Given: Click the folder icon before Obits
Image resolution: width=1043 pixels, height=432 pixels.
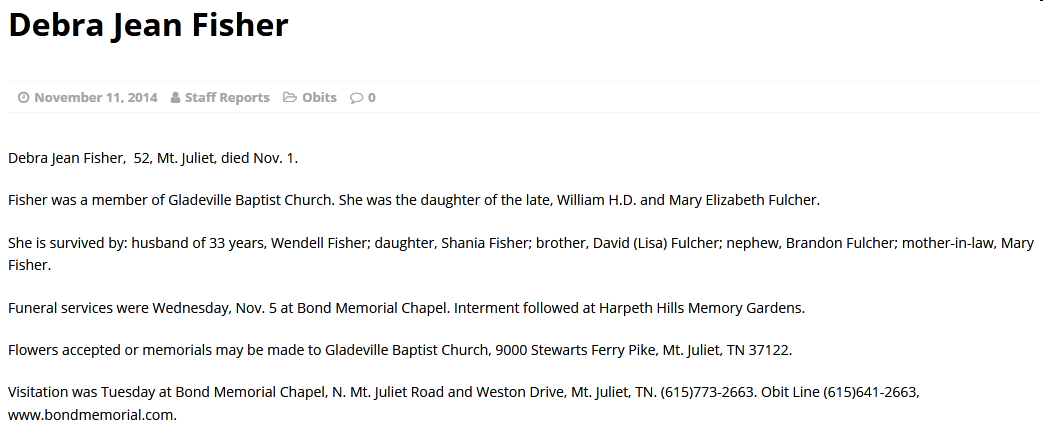Looking at the screenshot, I should [289, 97].
